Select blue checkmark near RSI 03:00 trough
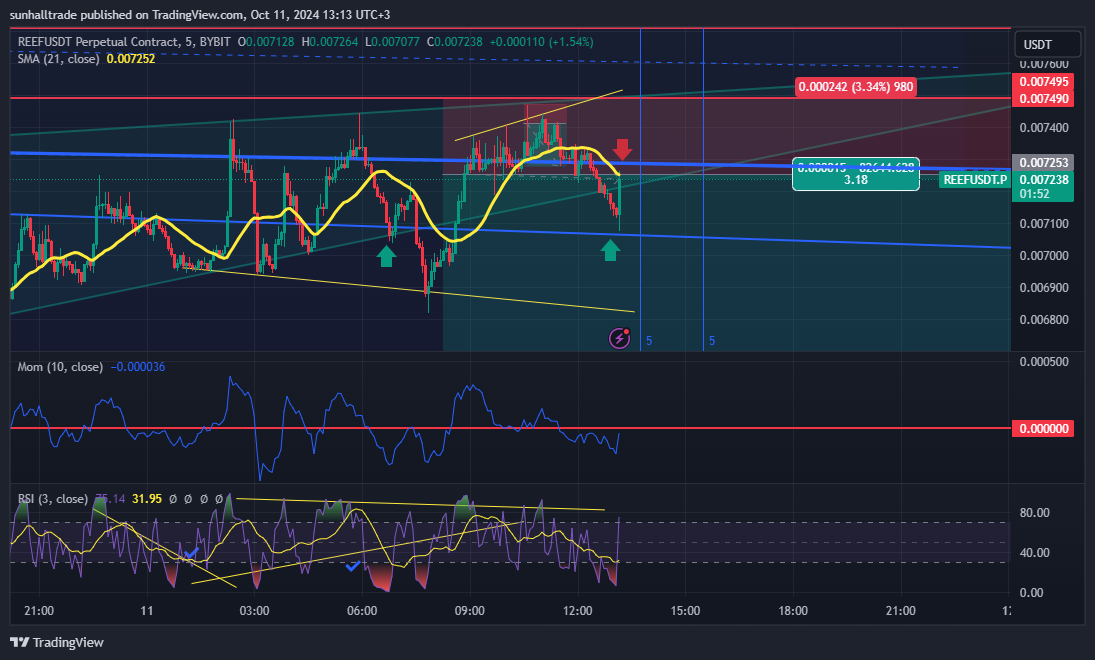The height and width of the screenshot is (660, 1095). [191, 554]
